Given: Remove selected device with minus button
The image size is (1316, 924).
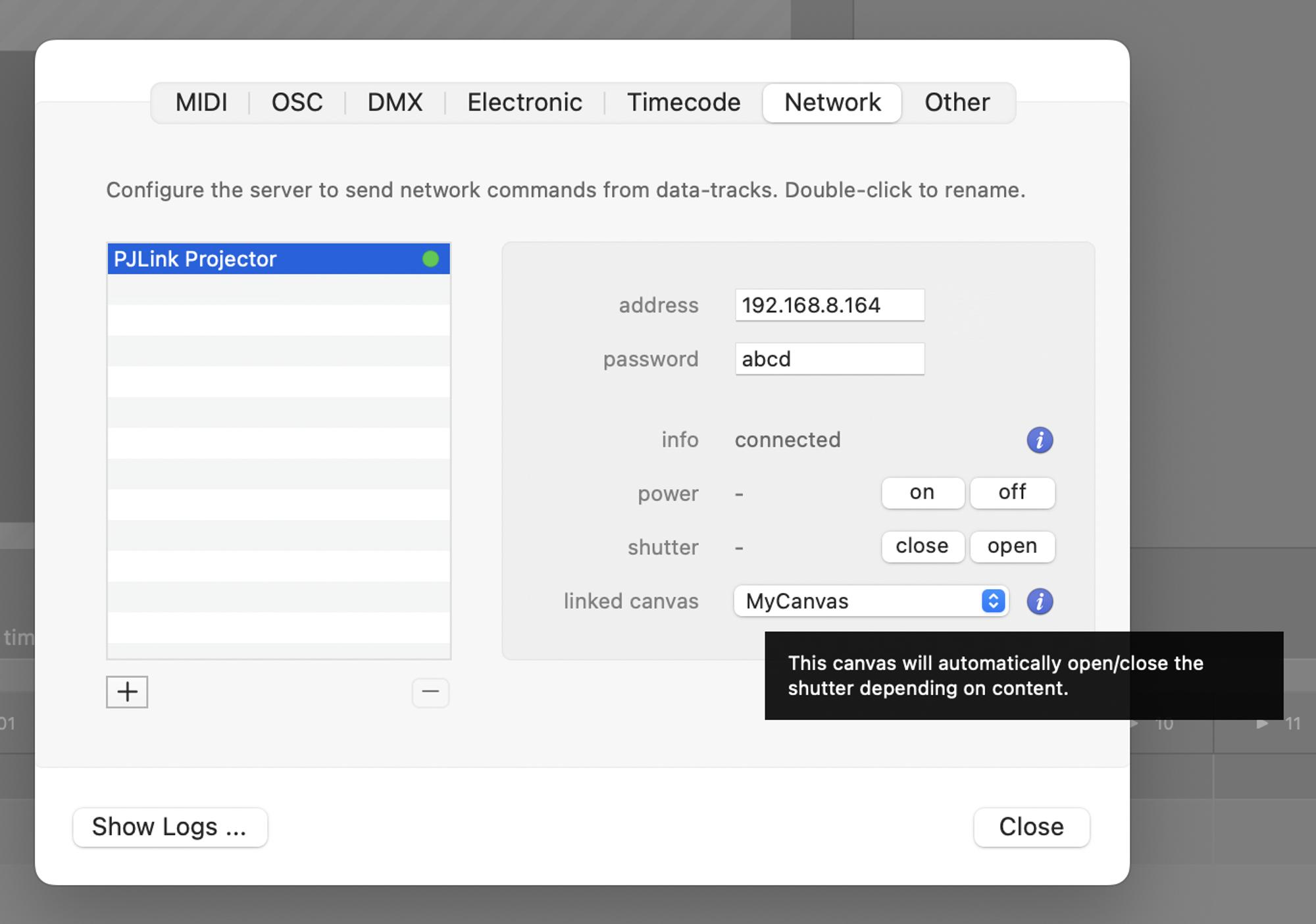Looking at the screenshot, I should point(430,692).
